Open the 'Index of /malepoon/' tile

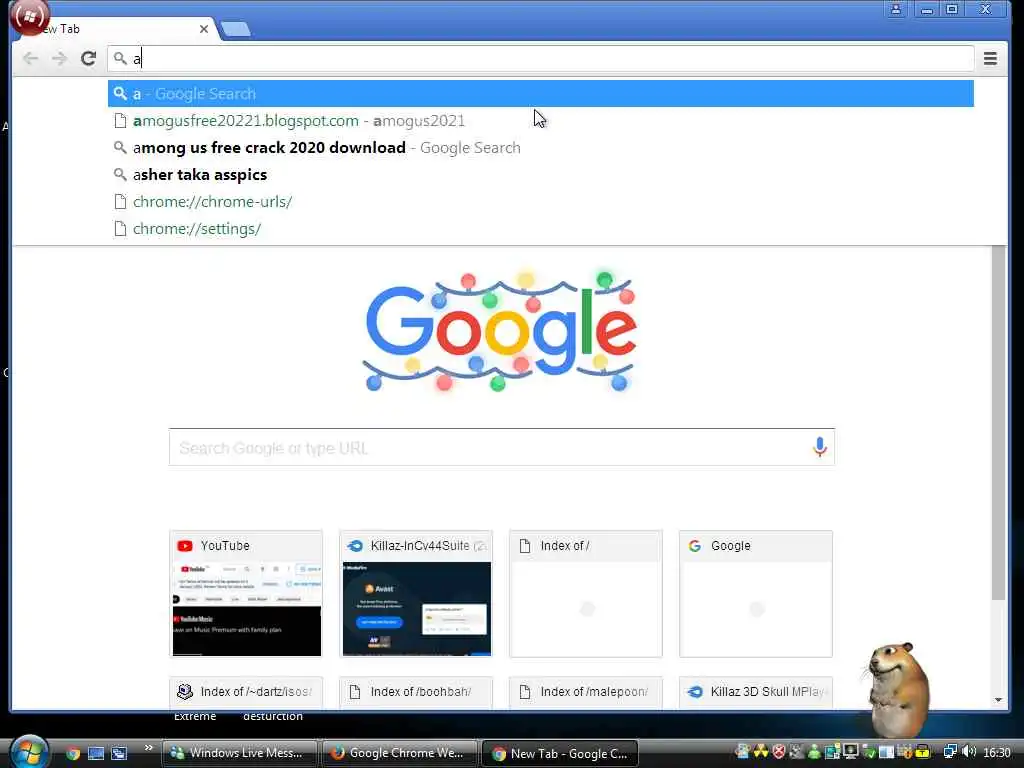[x=586, y=692]
